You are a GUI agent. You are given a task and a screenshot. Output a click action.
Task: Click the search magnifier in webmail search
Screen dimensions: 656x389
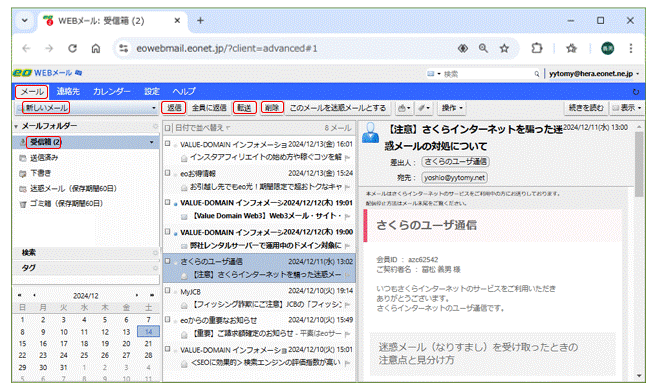[x=536, y=74]
